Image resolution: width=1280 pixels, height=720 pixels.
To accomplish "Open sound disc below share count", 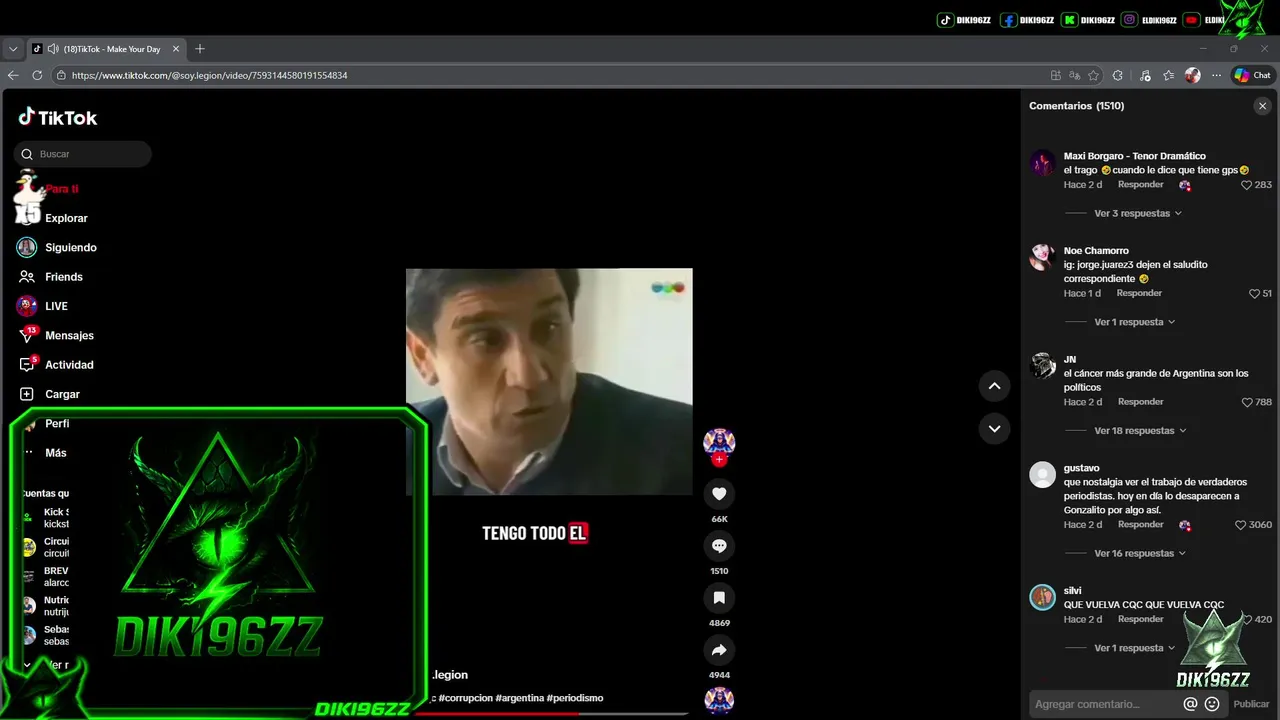I will tap(719, 700).
